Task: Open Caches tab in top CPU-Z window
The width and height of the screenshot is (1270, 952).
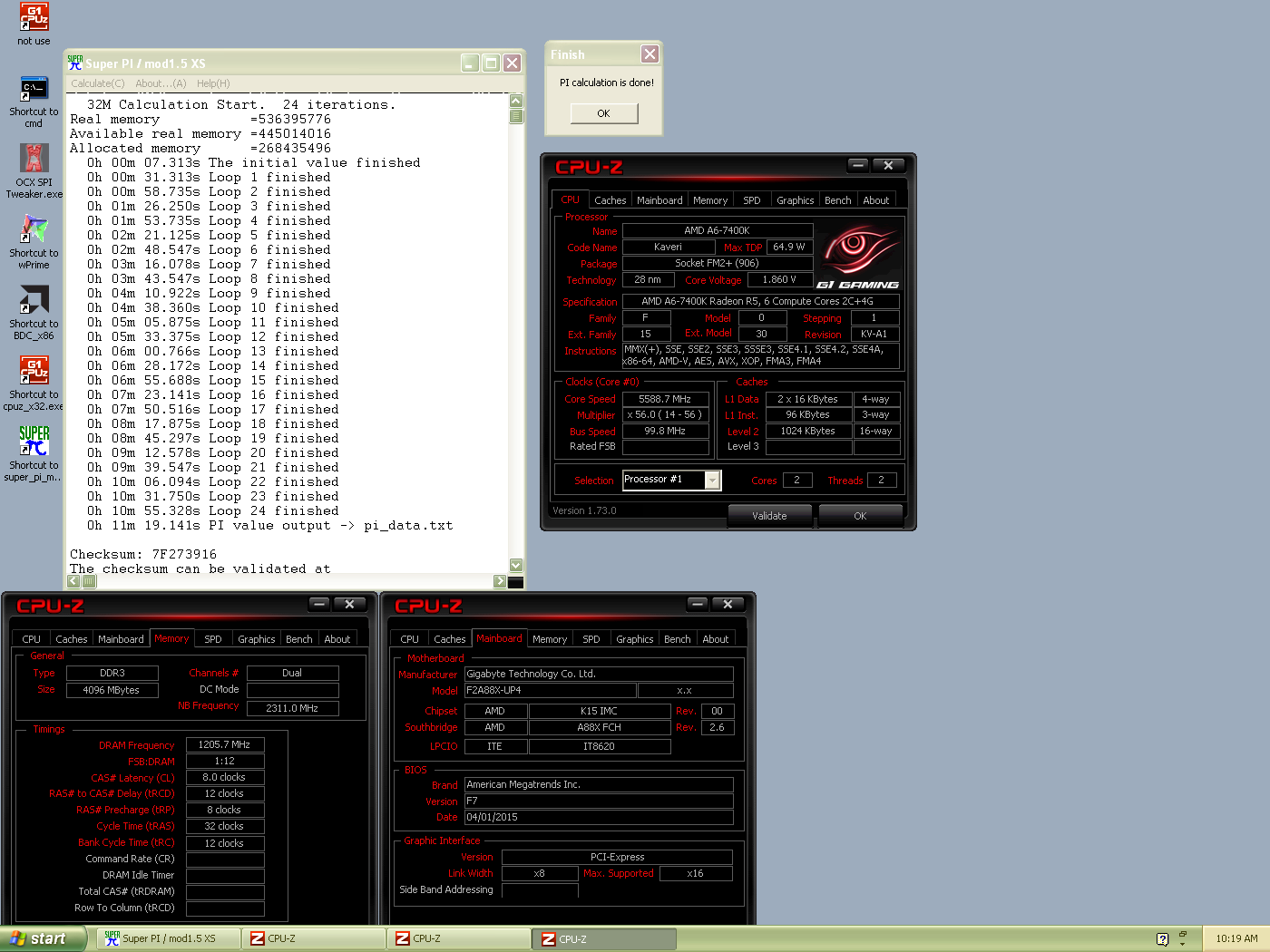Action: coord(611,200)
